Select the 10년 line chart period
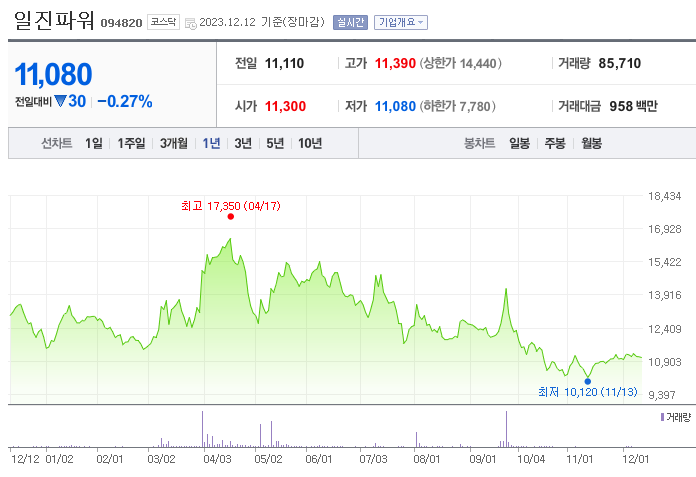The height and width of the screenshot is (477, 696). 310,143
